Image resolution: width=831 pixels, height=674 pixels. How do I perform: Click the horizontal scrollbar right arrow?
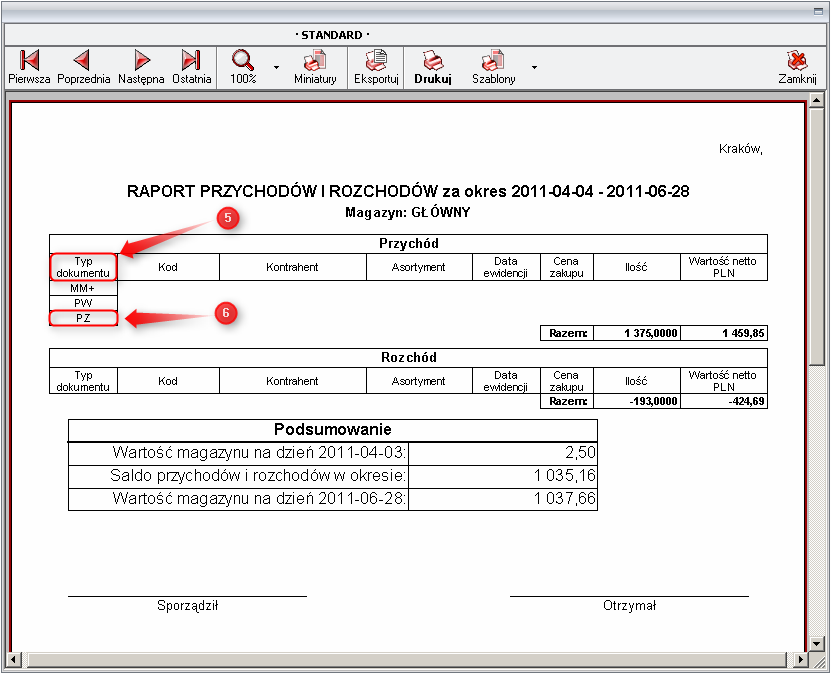point(800,659)
